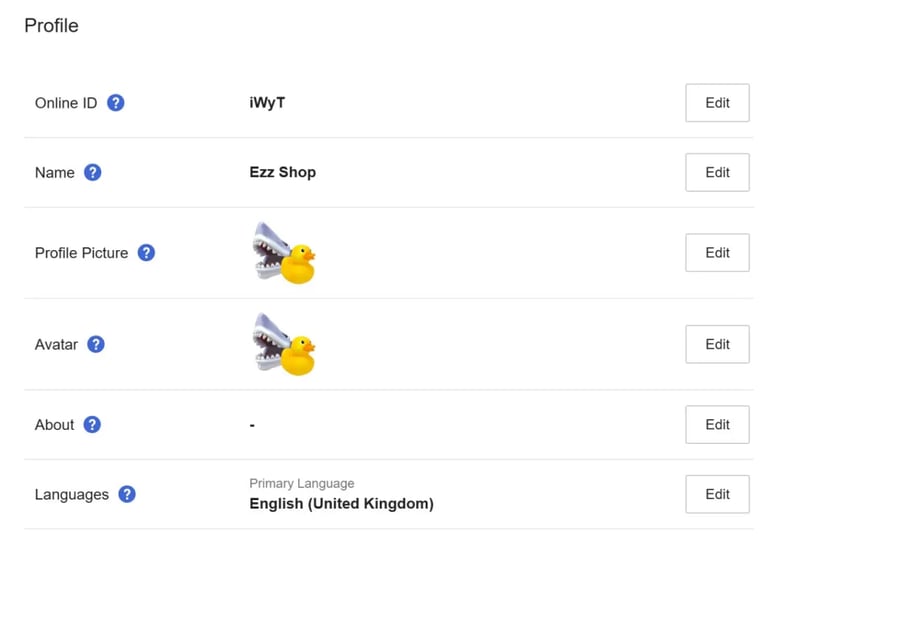
Task: Click the Avatar shark and duck image
Action: [x=284, y=344]
